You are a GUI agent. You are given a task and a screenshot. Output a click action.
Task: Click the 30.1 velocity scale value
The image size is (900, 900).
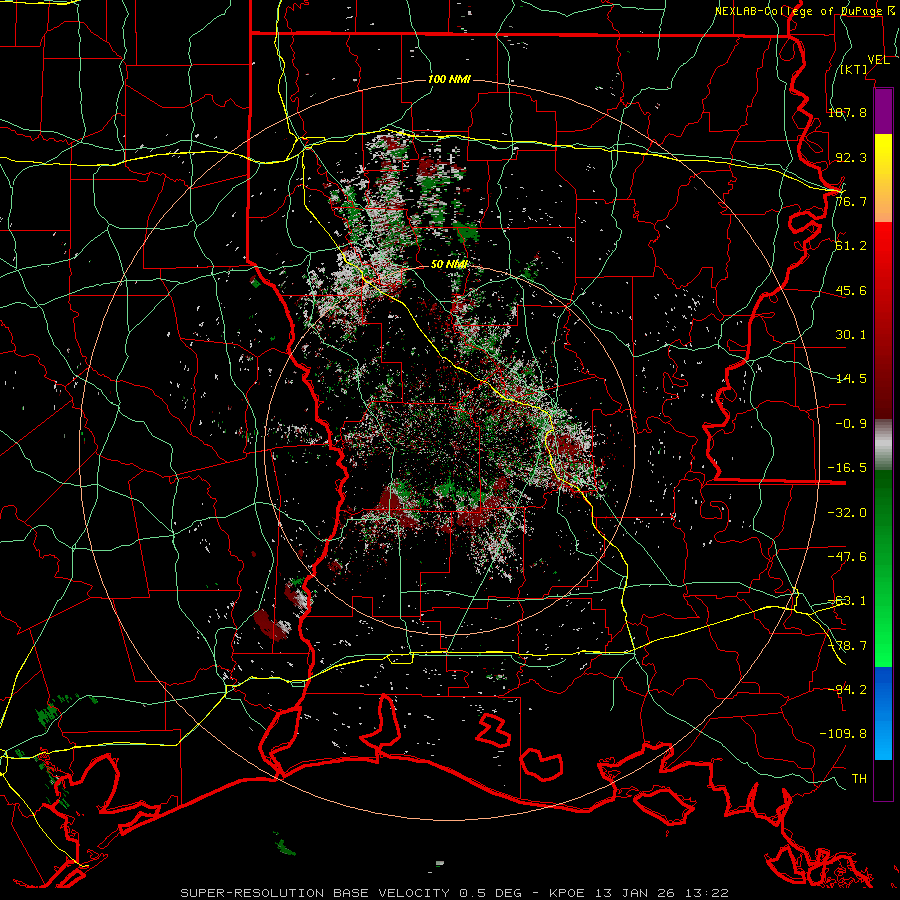click(851, 335)
